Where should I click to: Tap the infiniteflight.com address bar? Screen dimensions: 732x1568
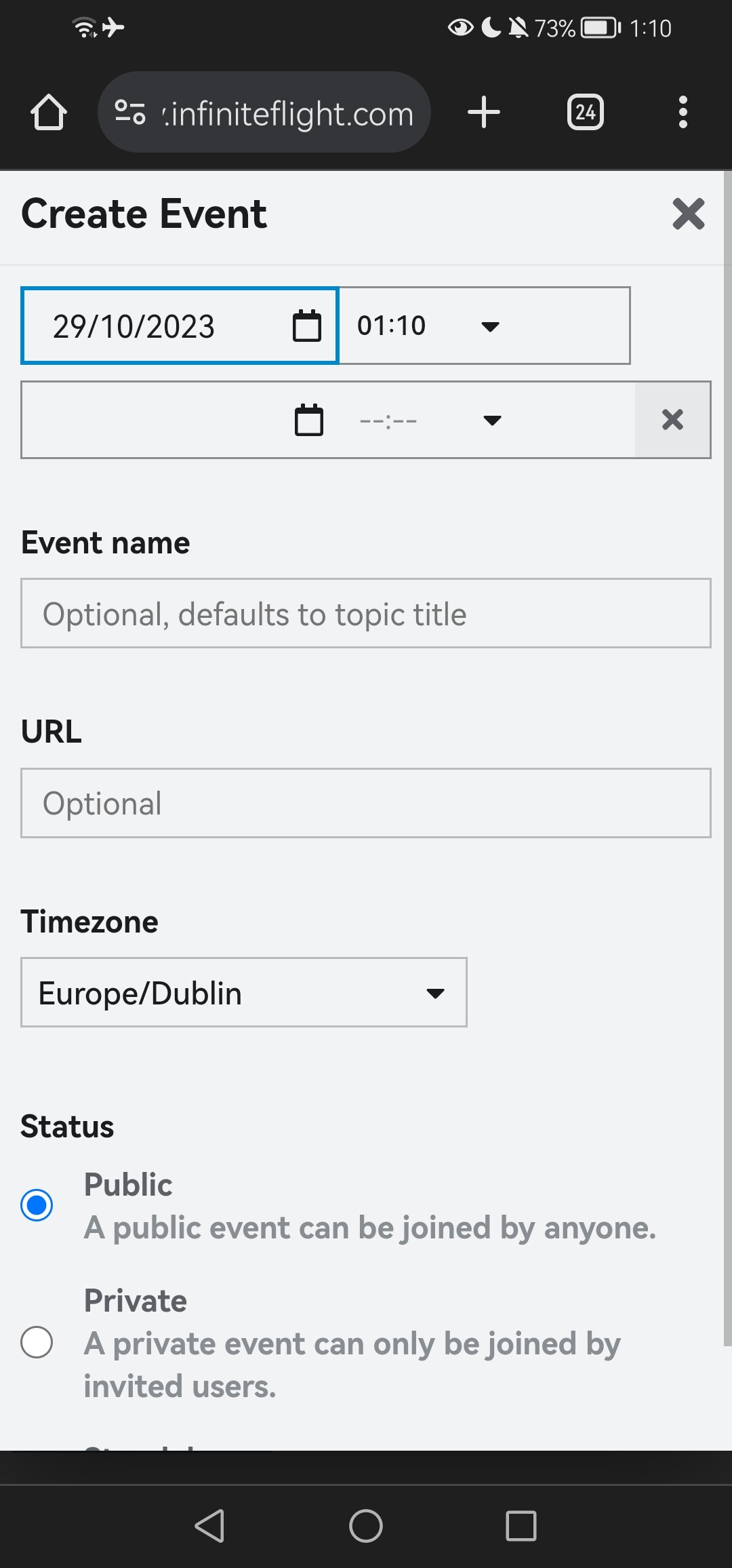tap(288, 113)
